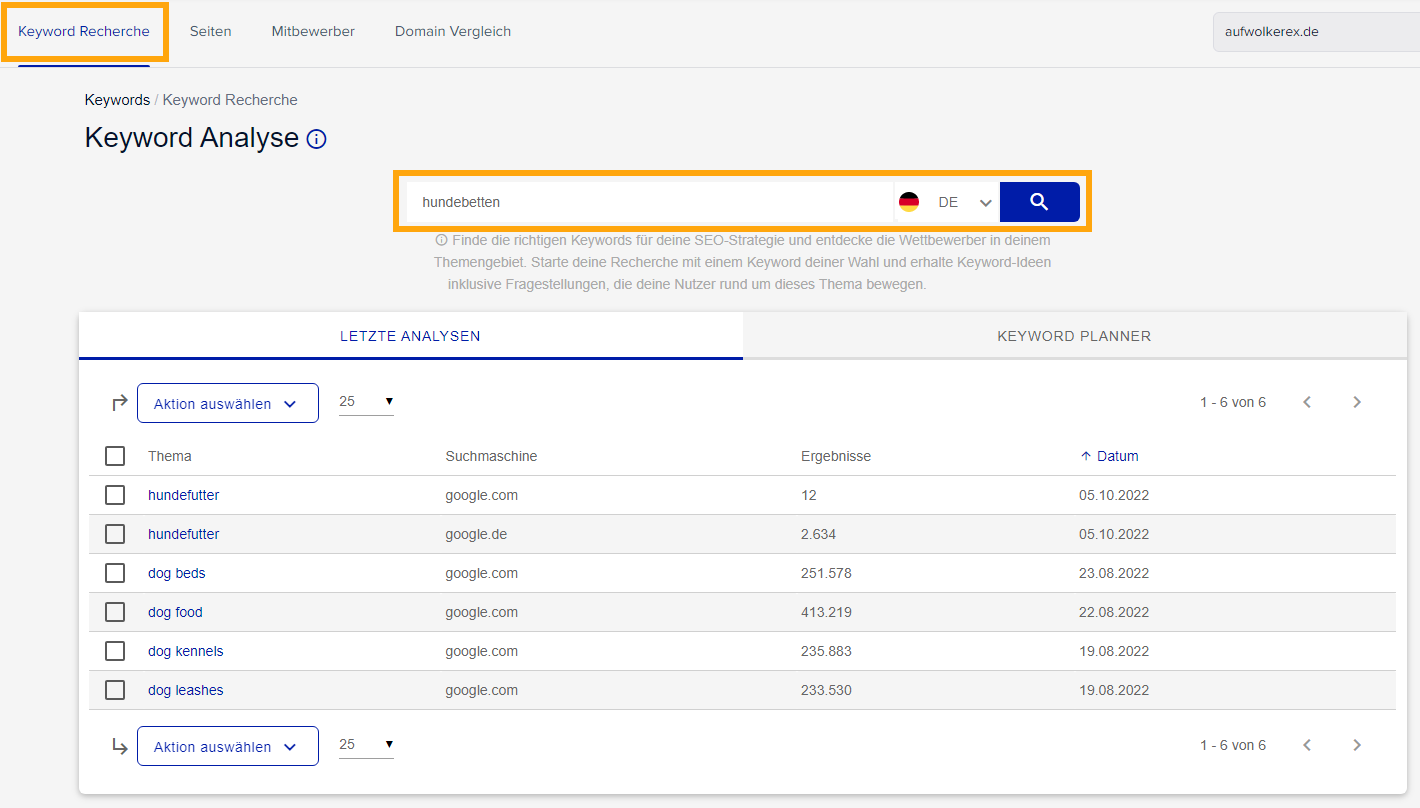Click the Suchmaschine column header
Viewport: 1420px width, 808px height.
(491, 456)
